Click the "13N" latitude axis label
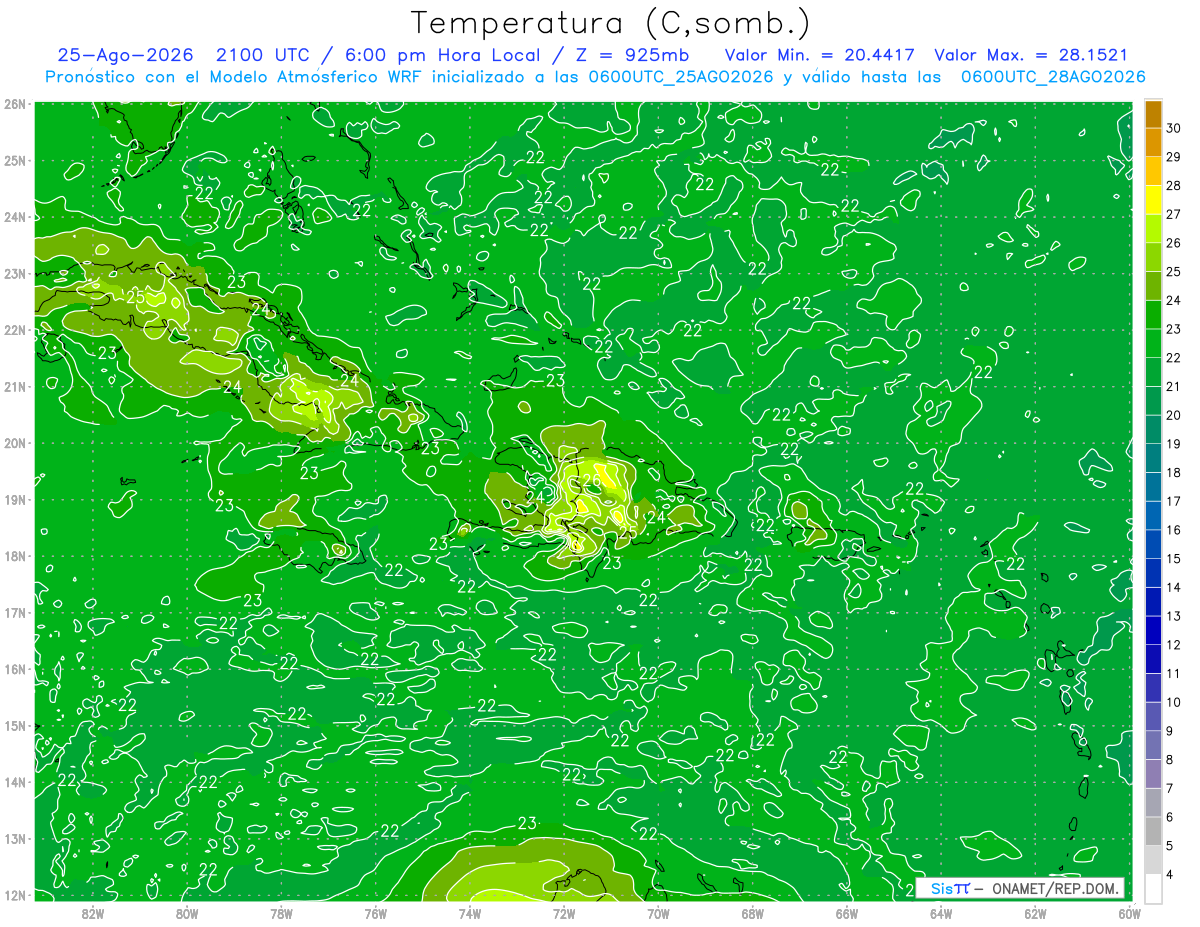Viewport: 1200px width, 927px height. pos(17,838)
